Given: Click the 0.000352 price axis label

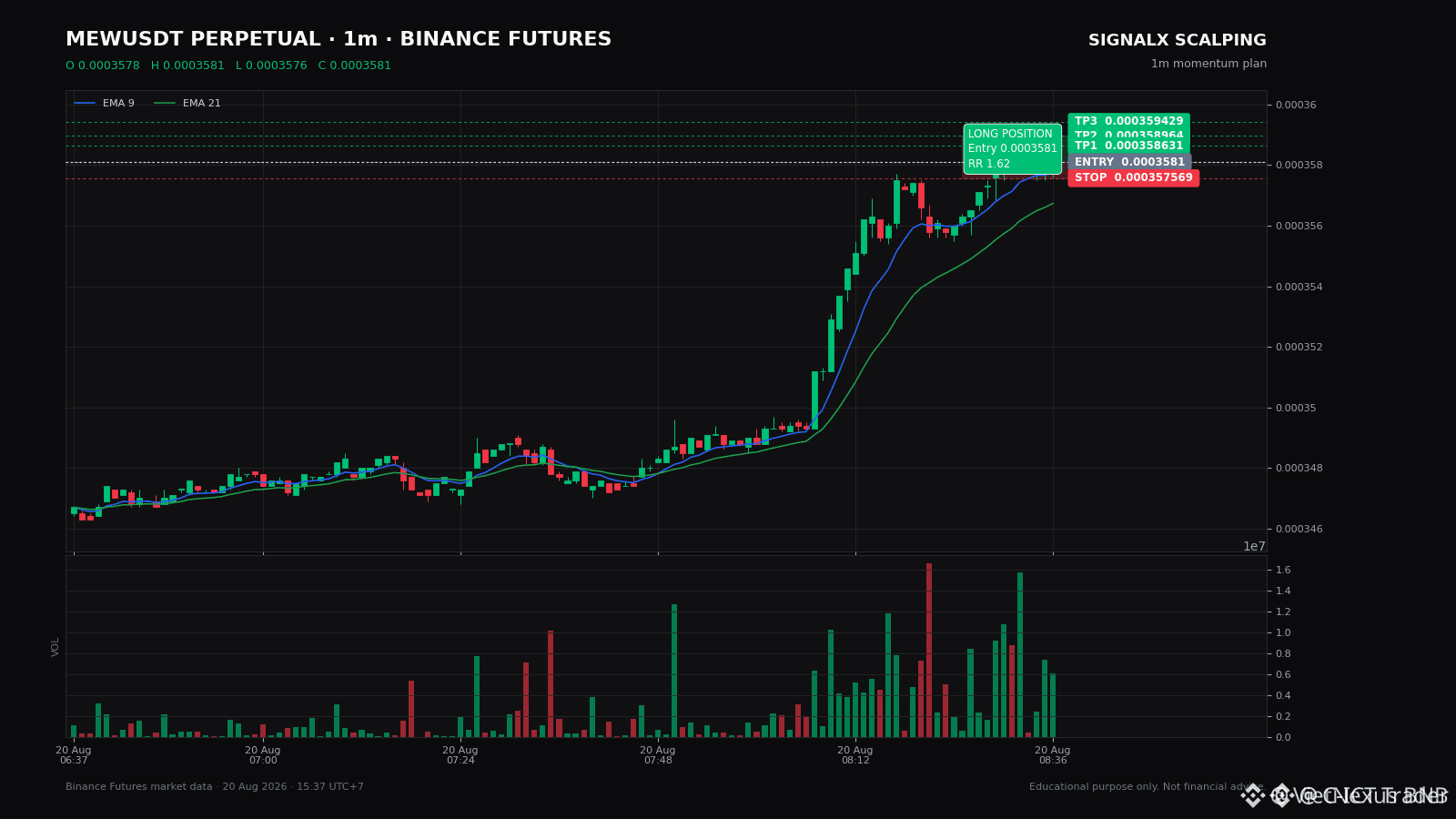Looking at the screenshot, I should click(x=1299, y=347).
